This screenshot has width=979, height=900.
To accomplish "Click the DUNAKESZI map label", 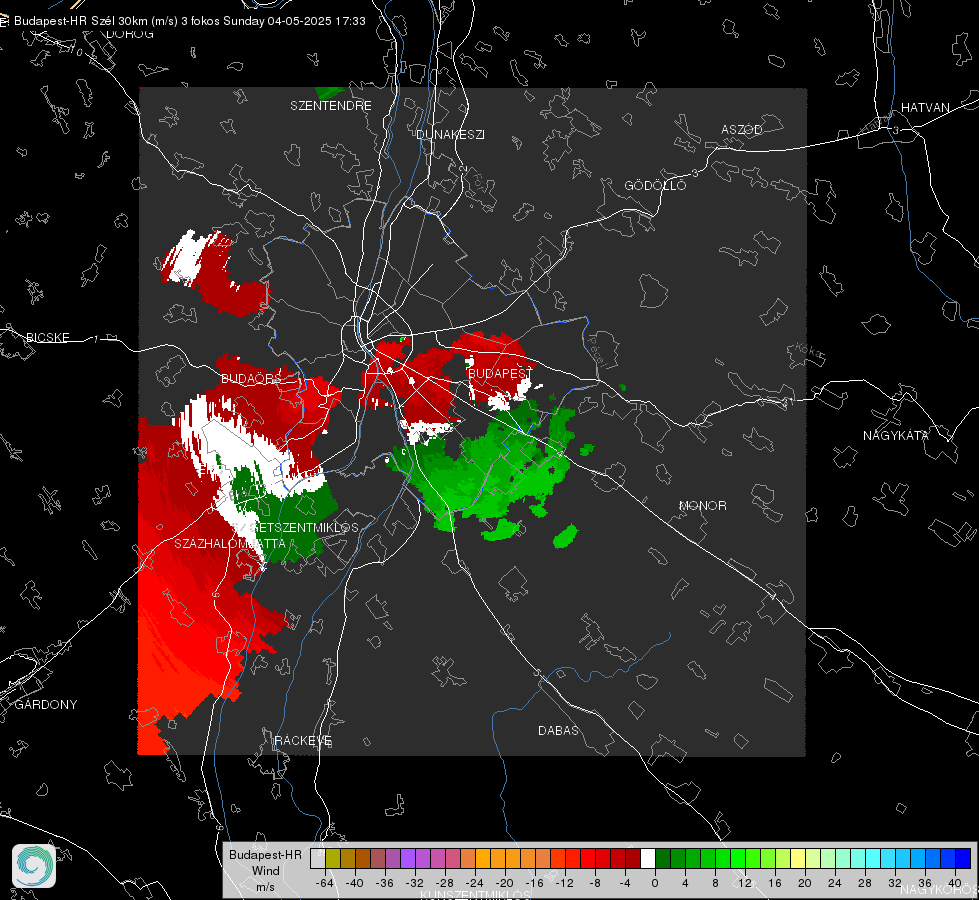I will point(450,135).
